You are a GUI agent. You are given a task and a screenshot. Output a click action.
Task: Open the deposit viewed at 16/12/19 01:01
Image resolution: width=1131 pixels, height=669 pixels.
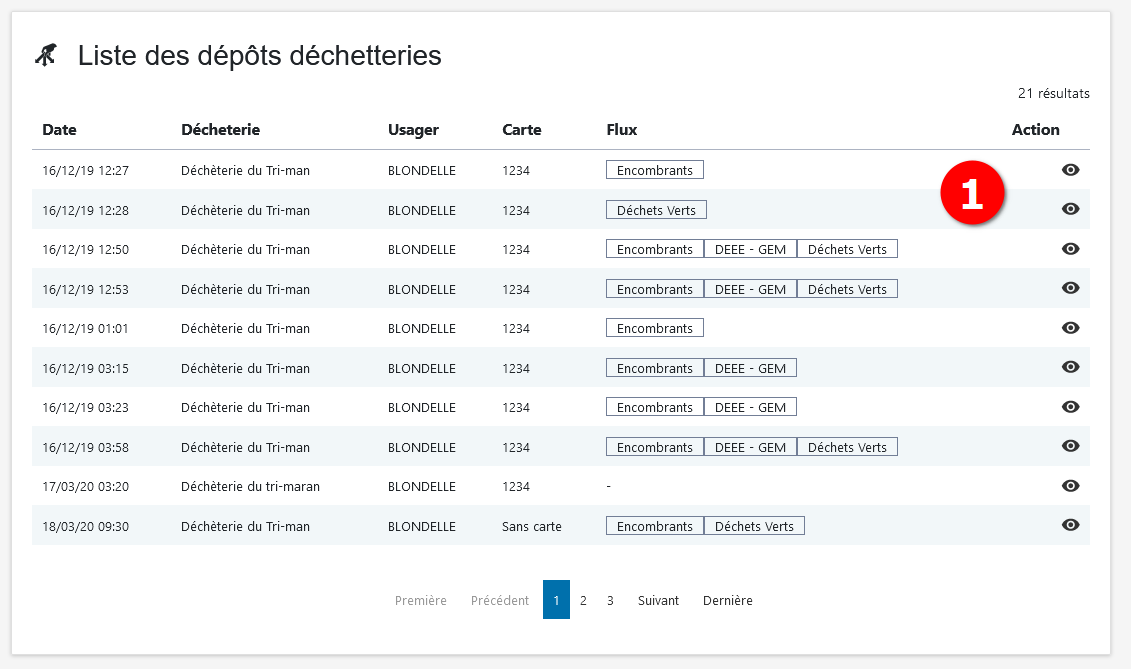[x=1070, y=327]
